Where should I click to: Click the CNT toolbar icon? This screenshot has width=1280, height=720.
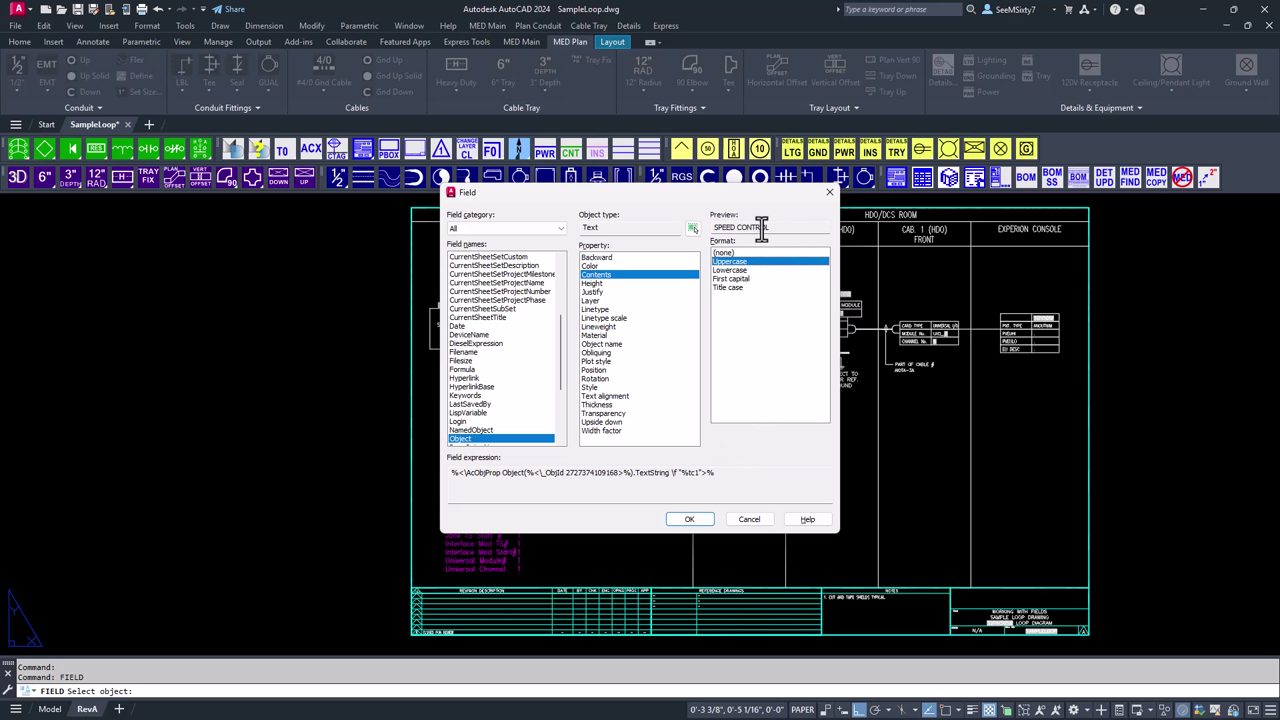[x=571, y=149]
